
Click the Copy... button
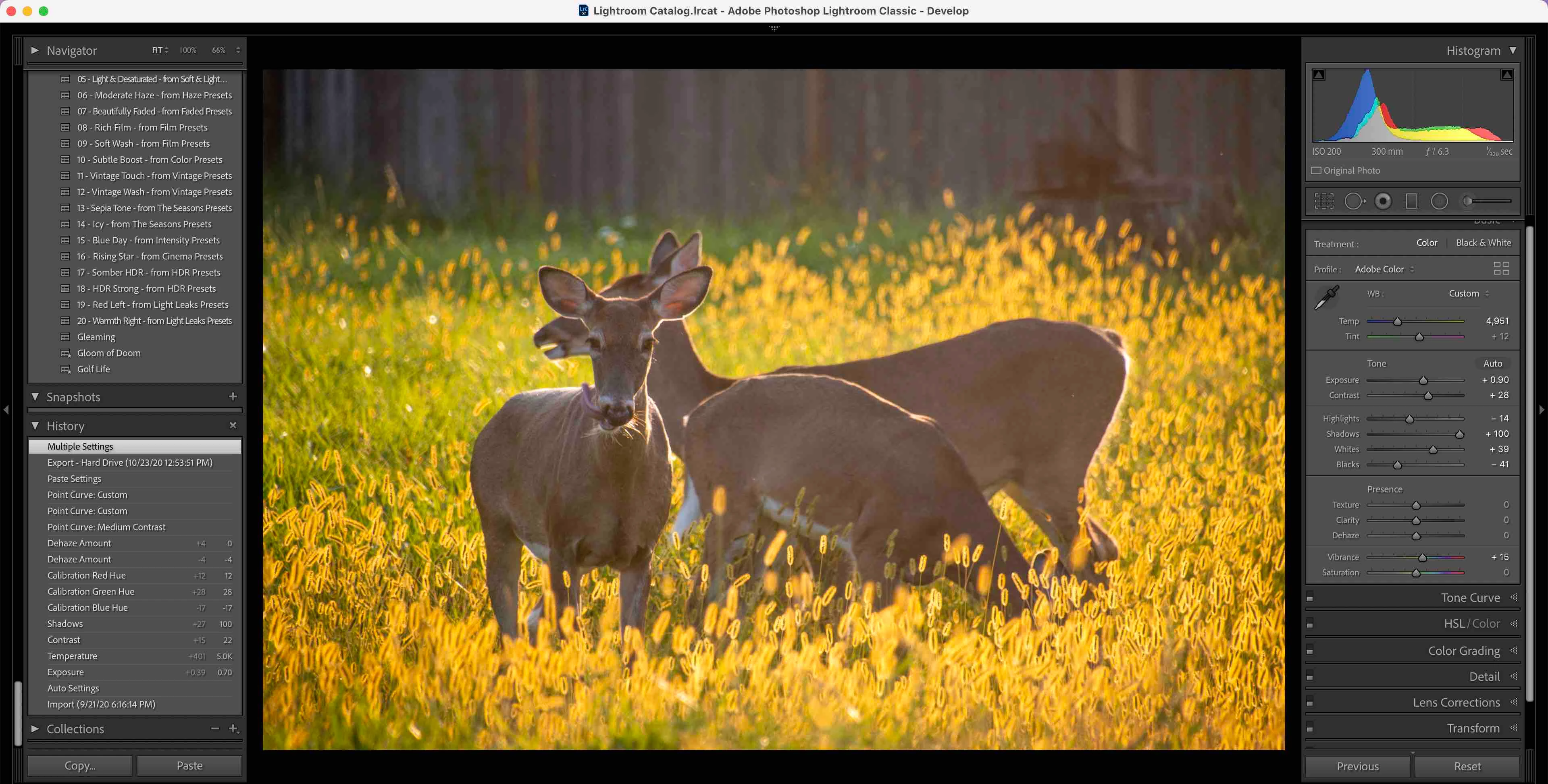click(80, 765)
